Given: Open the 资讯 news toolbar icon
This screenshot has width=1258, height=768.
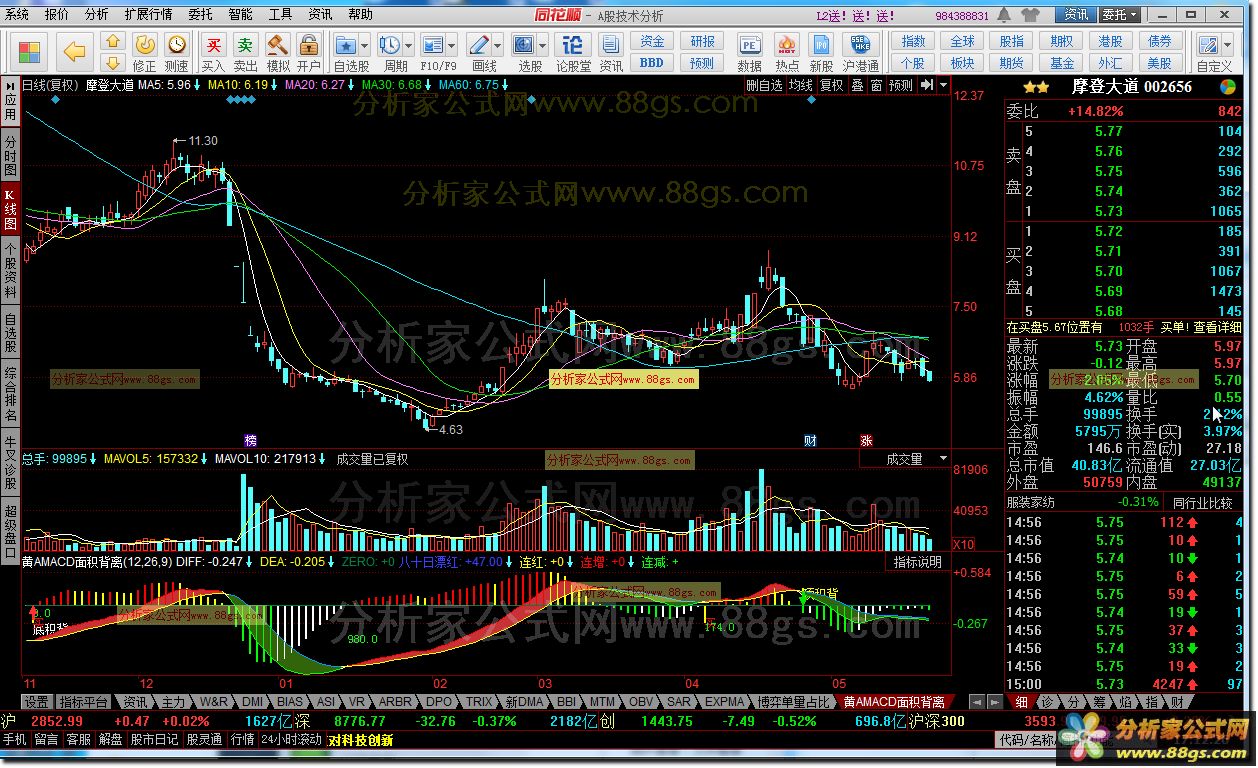Looking at the screenshot, I should [611, 52].
